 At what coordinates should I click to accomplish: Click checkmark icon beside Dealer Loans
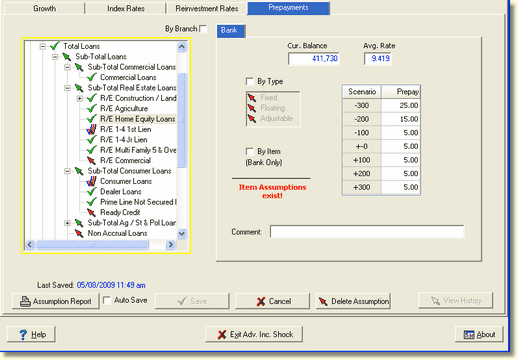tap(92, 192)
